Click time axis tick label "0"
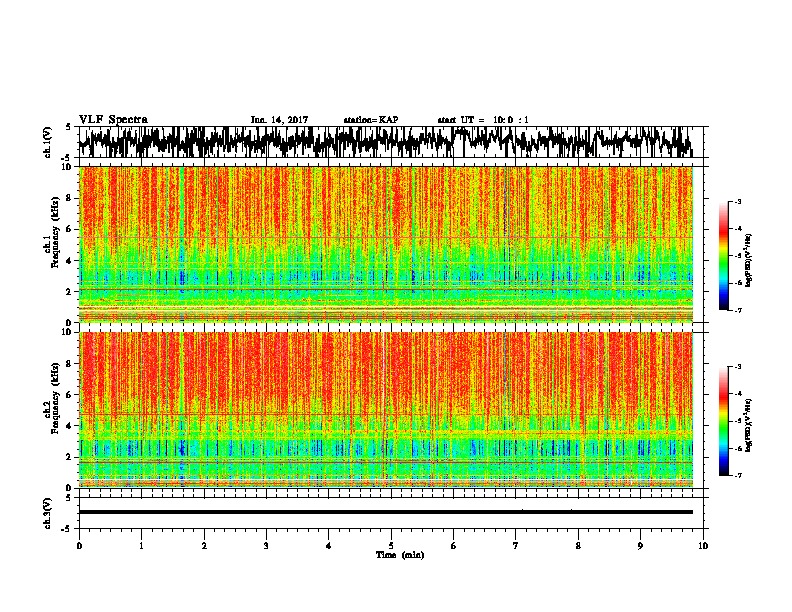 (79, 546)
